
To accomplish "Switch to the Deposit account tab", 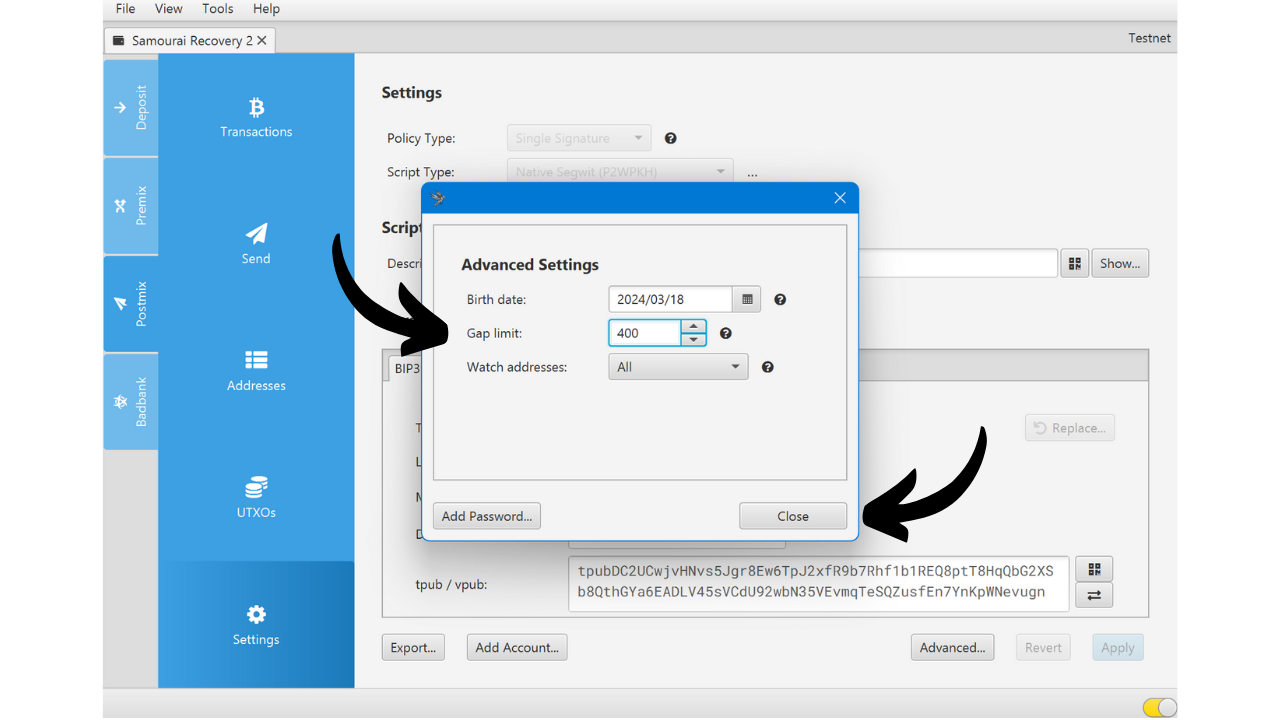I will point(131,108).
